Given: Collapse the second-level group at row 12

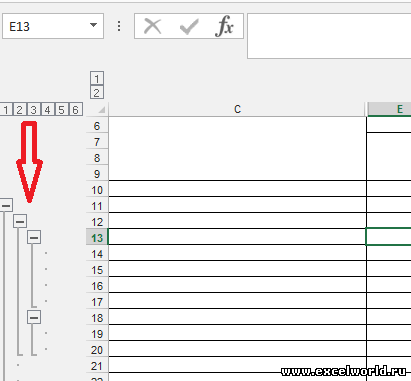Looking at the screenshot, I should [20, 221].
